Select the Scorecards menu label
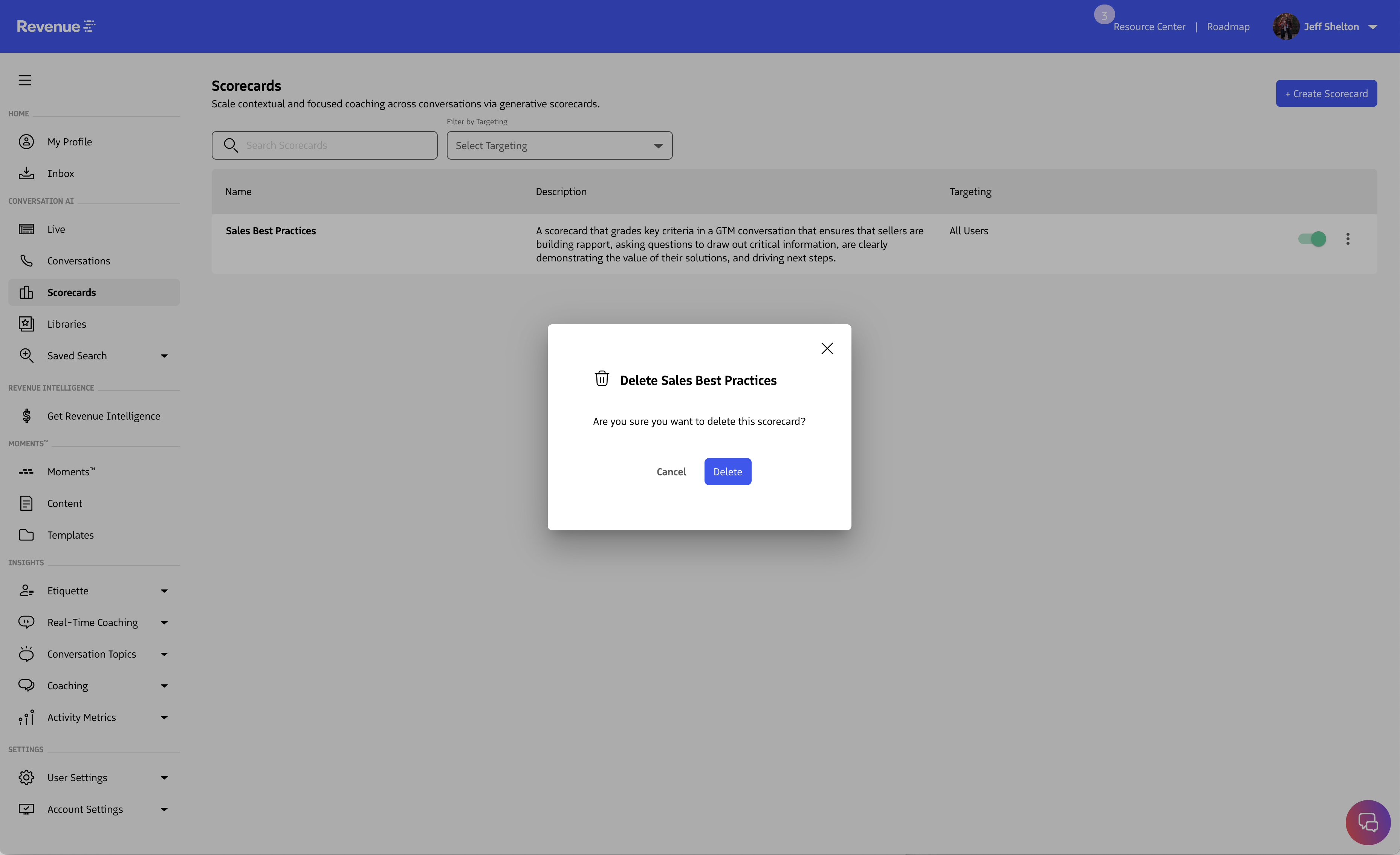This screenshot has height=855, width=1400. click(72, 293)
